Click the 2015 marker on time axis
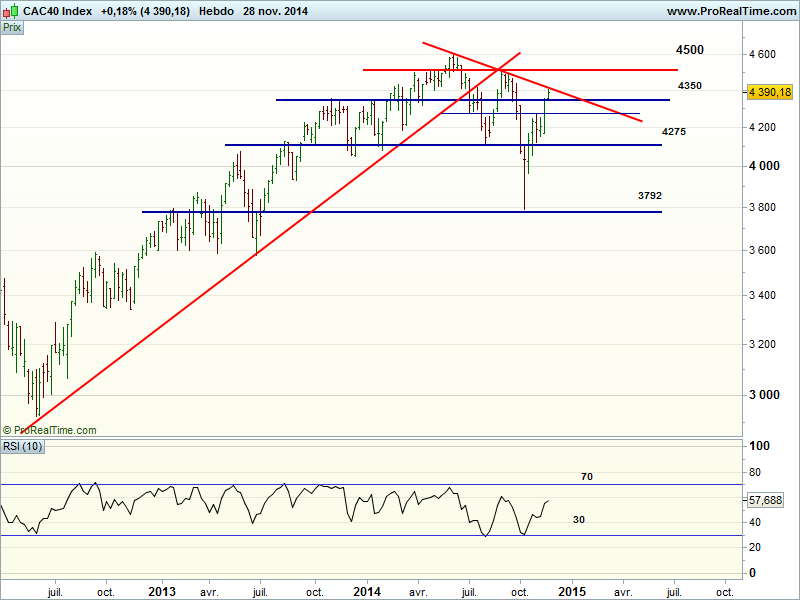The height and width of the screenshot is (600, 800). 571,591
